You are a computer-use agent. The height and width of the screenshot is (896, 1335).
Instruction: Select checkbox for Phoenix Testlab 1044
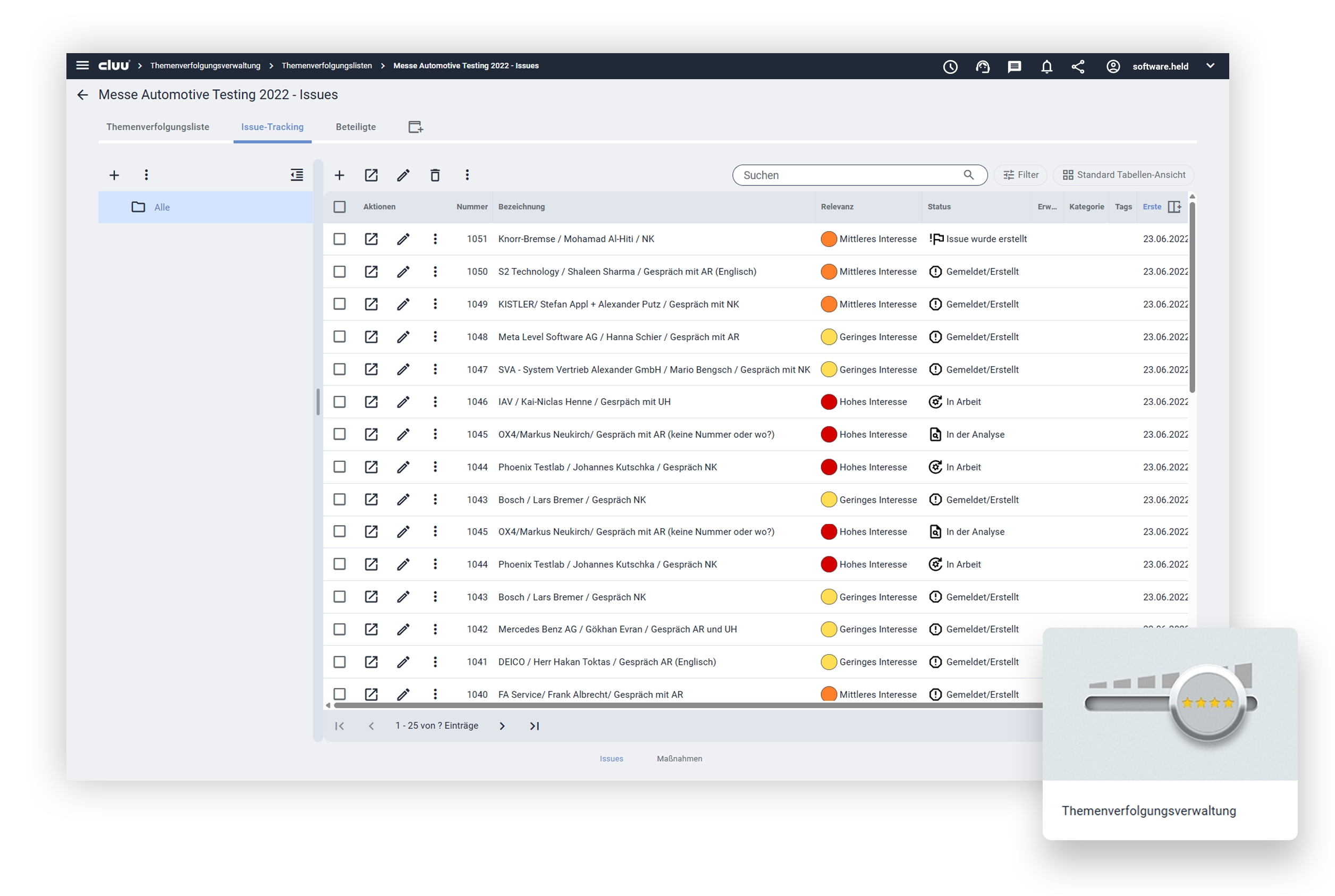pyautogui.click(x=340, y=467)
